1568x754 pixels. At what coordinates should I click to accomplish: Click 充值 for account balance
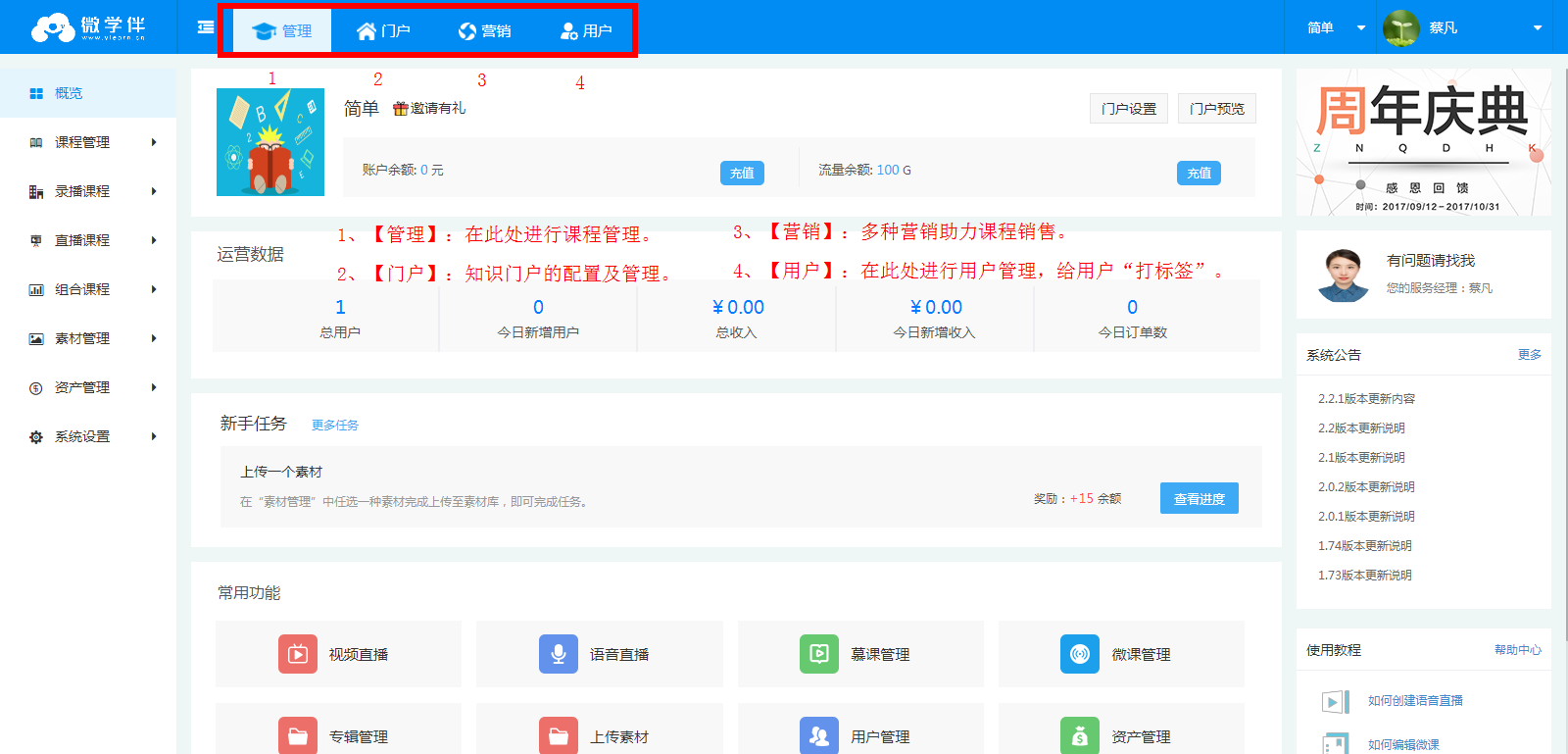tap(742, 173)
